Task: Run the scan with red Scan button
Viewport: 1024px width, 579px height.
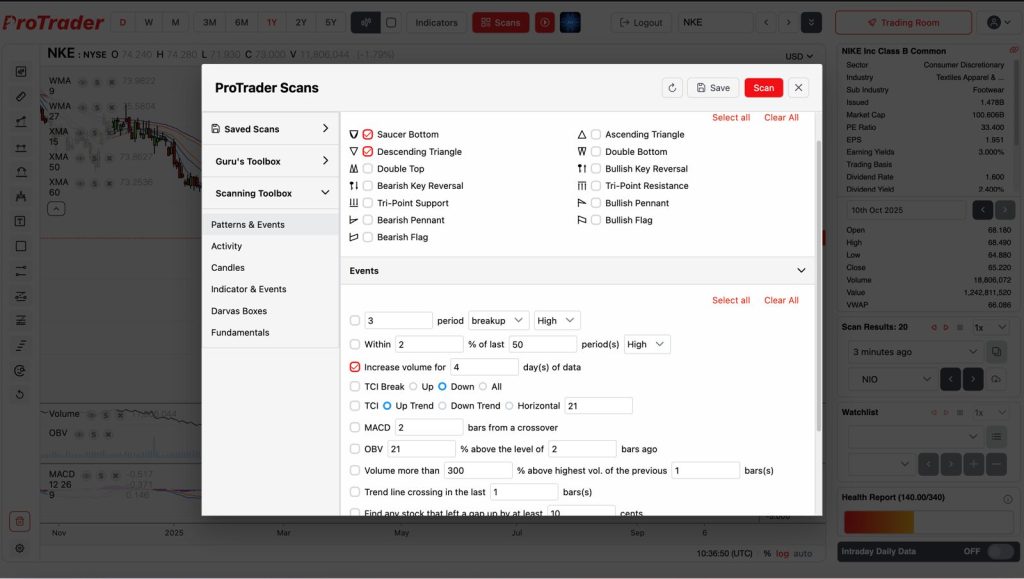Action: tap(763, 87)
